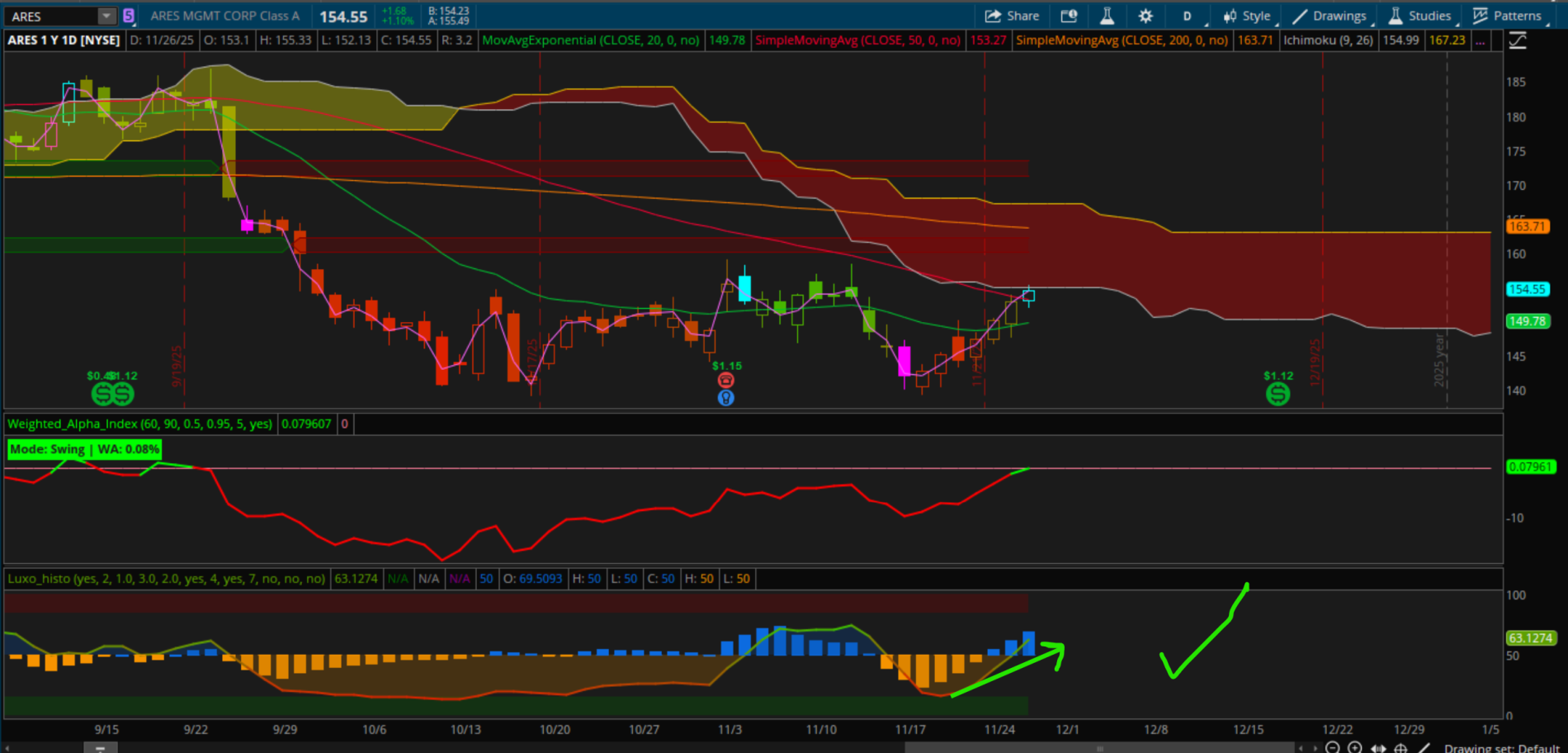The width and height of the screenshot is (1568, 753).
Task: Open the Style menu
Action: click(x=1247, y=16)
